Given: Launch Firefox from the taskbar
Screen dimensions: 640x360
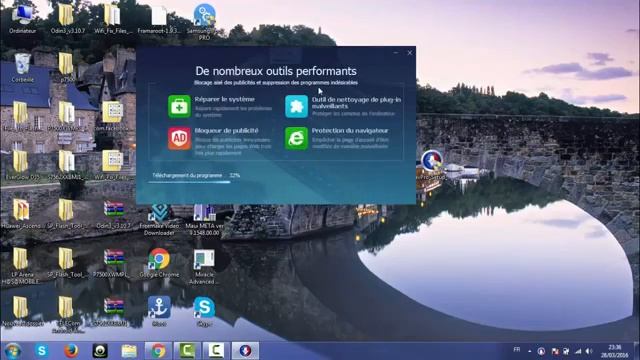Looking at the screenshot, I should pos(71,351).
